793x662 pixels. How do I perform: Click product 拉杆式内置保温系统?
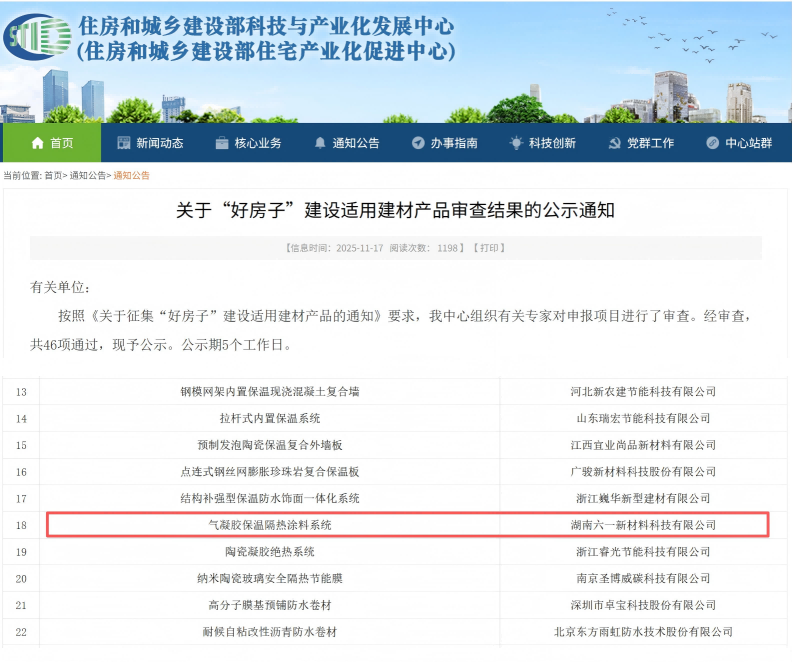tap(270, 418)
